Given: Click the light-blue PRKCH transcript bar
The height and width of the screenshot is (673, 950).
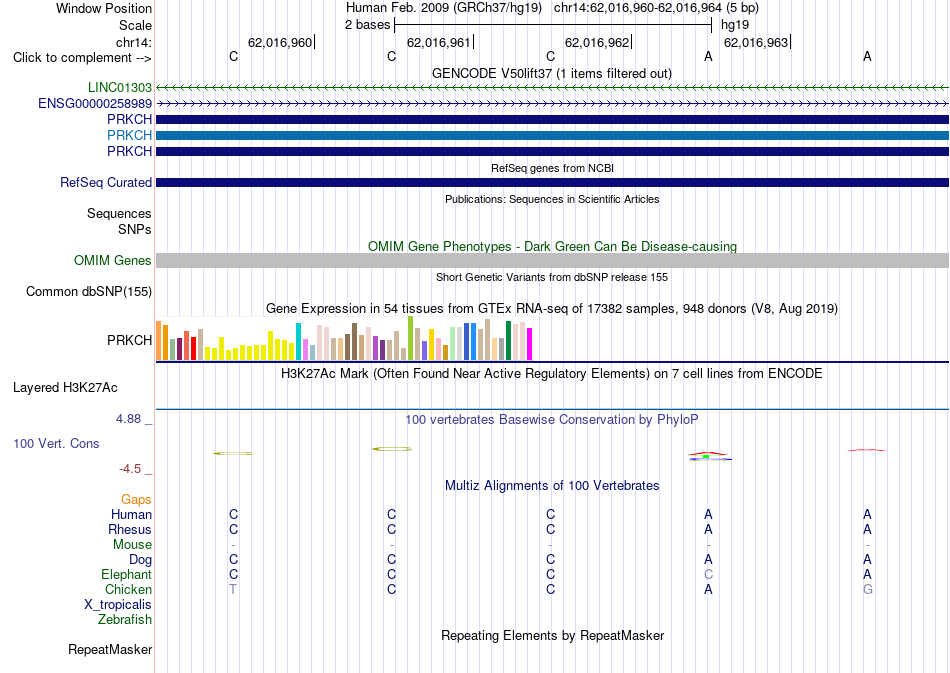Looking at the screenshot, I should pyautogui.click(x=553, y=135).
